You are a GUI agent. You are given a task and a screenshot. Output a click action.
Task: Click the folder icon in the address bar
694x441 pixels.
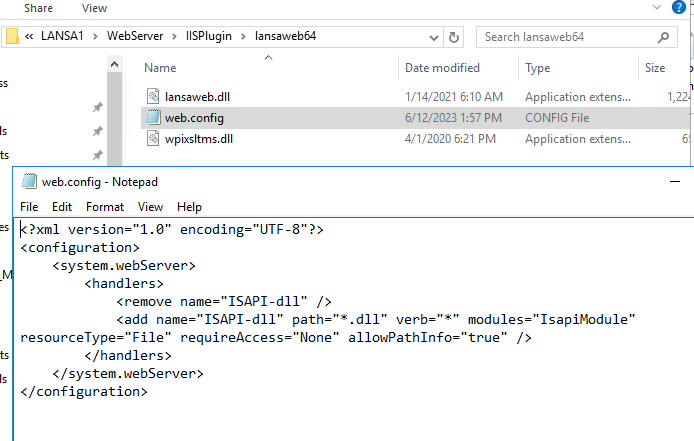click(12, 36)
